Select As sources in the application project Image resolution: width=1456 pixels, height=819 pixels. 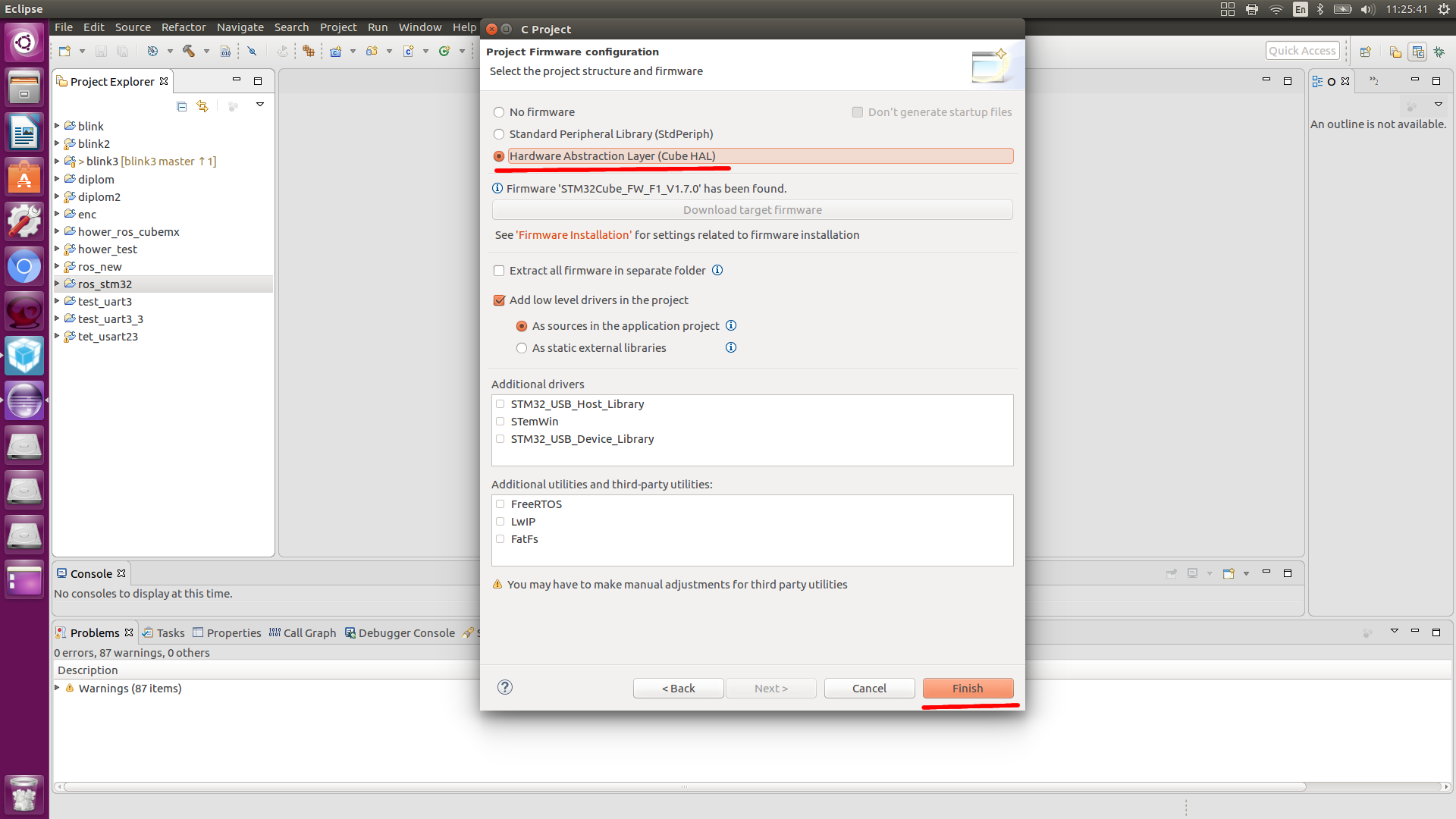pos(521,325)
